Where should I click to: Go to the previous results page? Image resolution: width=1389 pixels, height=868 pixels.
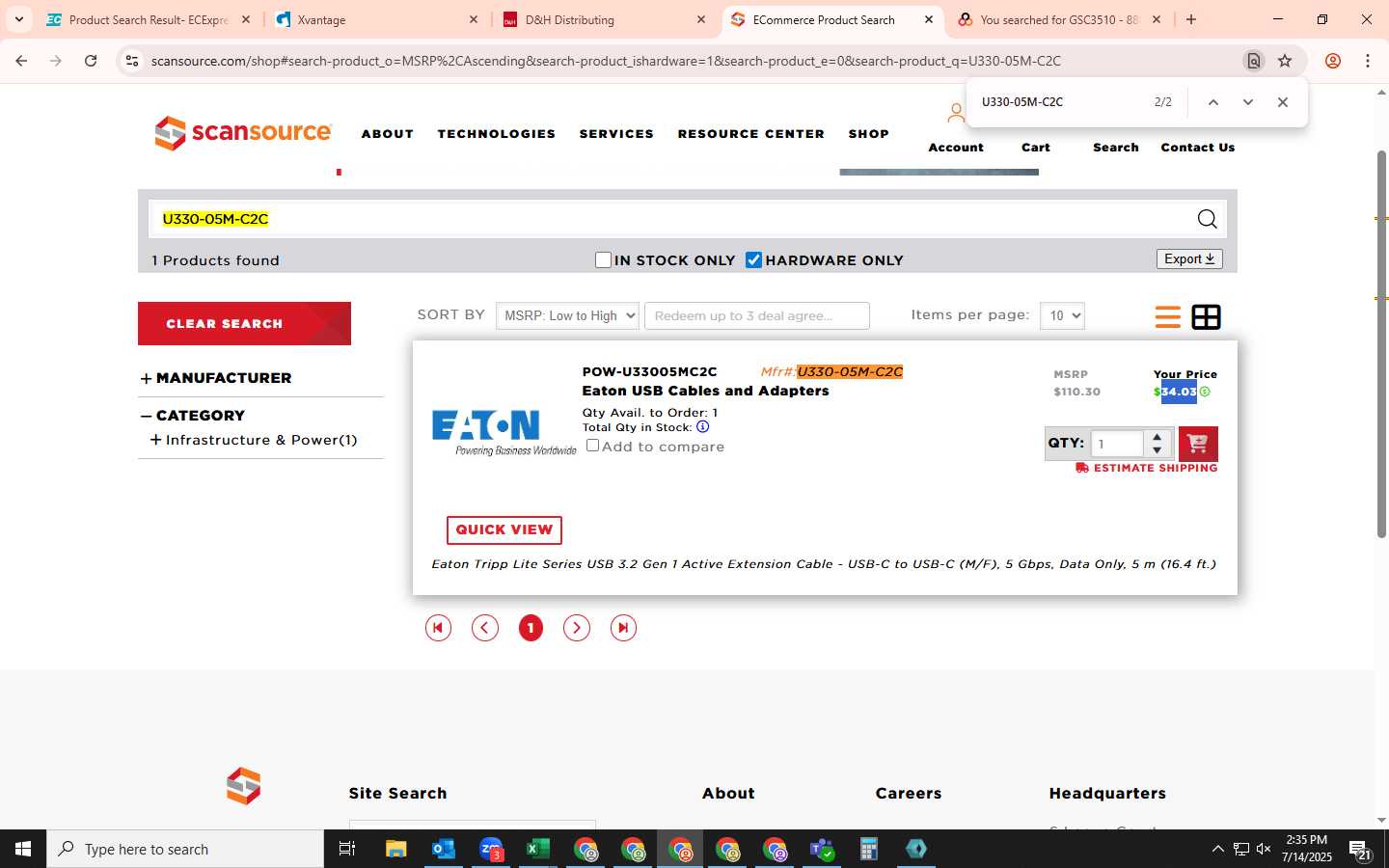484,628
